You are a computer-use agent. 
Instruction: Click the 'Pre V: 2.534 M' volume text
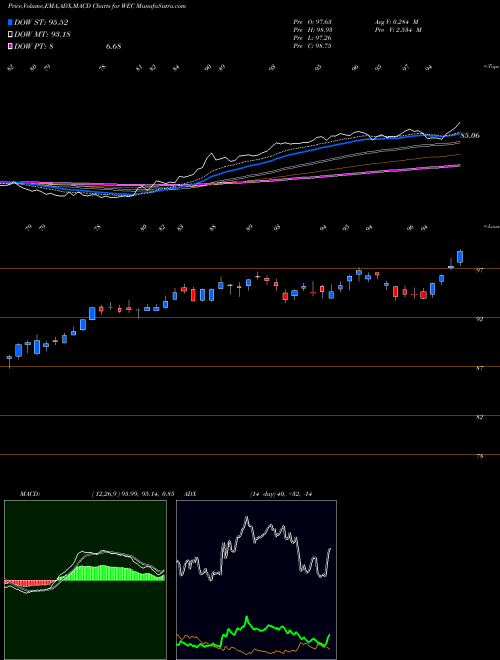click(398, 30)
